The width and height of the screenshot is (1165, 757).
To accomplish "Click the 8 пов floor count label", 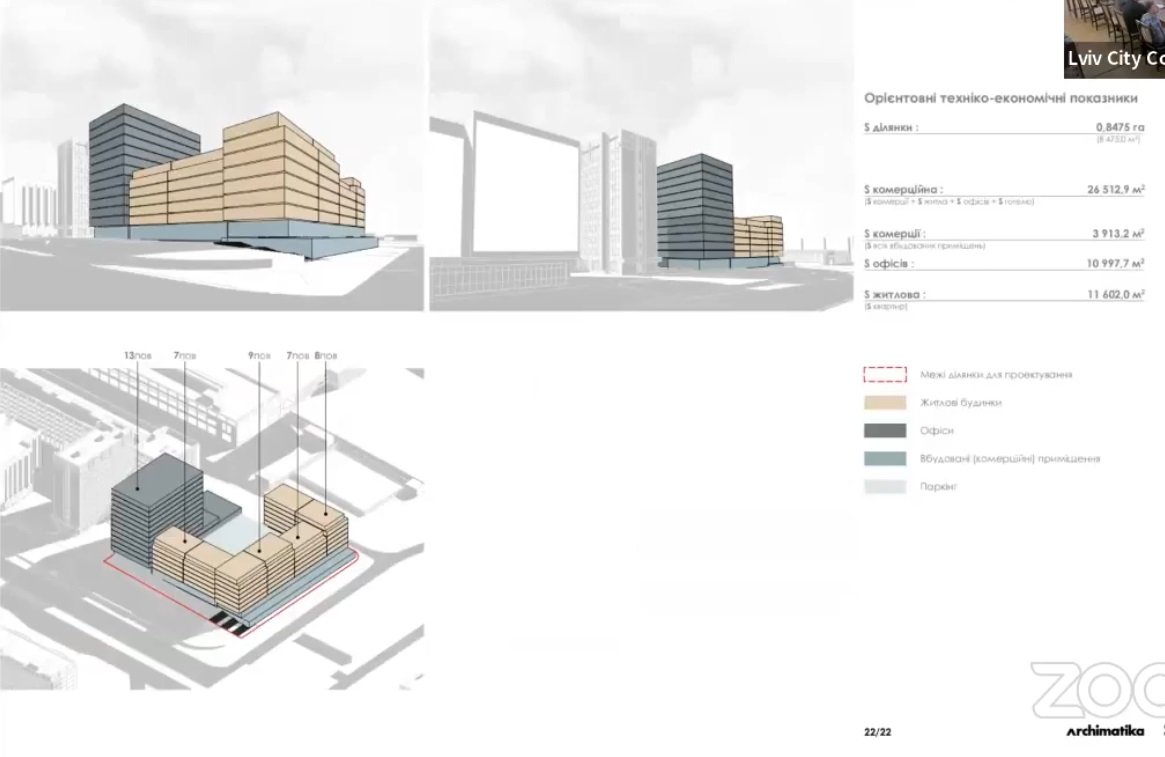I will tap(326, 356).
